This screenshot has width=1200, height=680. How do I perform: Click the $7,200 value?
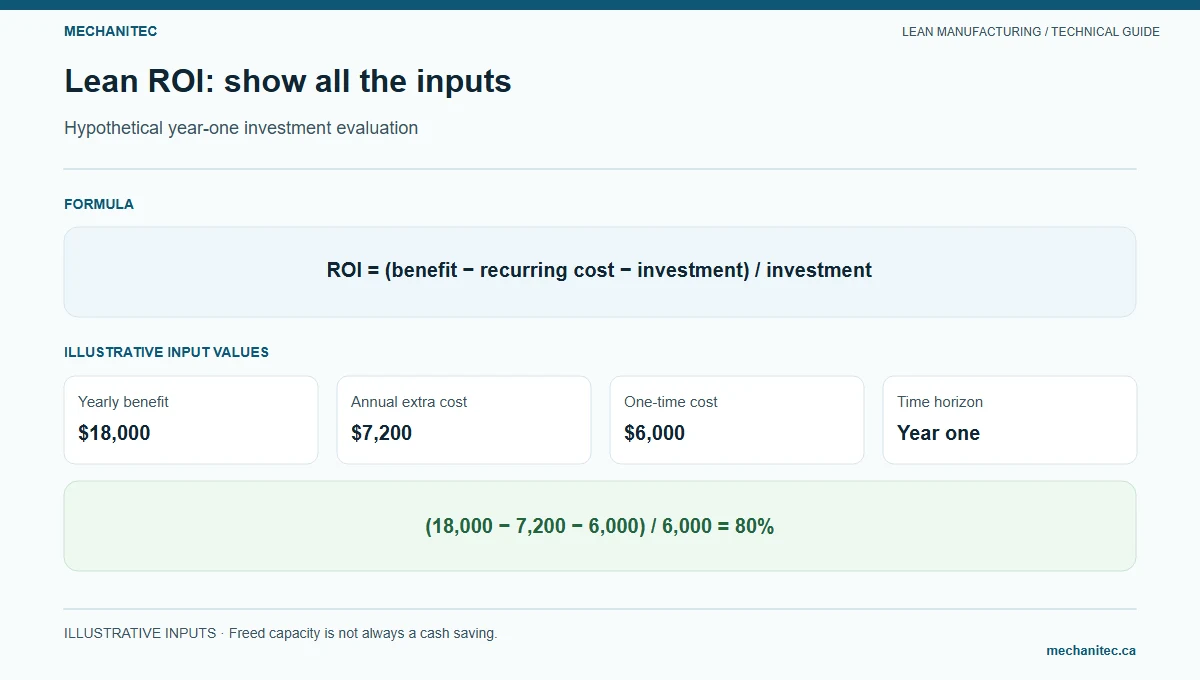[381, 433]
